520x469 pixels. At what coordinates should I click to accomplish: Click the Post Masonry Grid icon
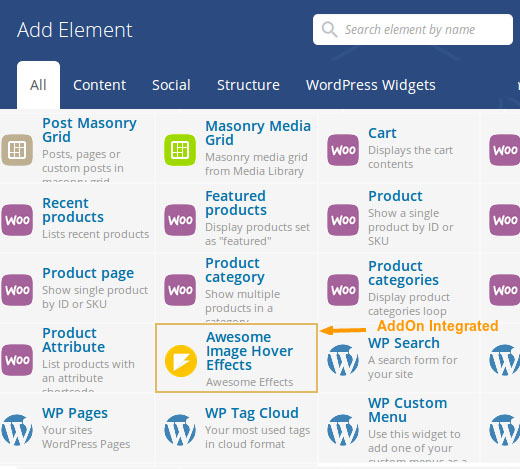click(x=17, y=150)
